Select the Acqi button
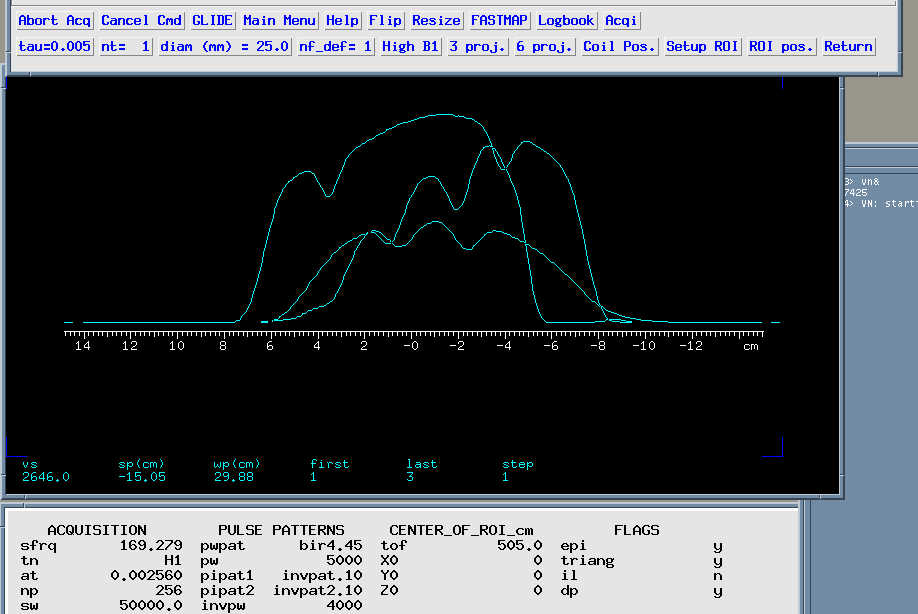This screenshot has width=918, height=614. click(621, 20)
